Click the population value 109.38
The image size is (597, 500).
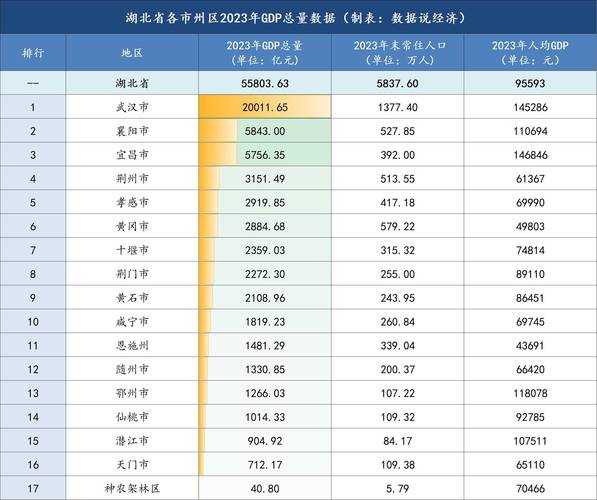(397, 465)
